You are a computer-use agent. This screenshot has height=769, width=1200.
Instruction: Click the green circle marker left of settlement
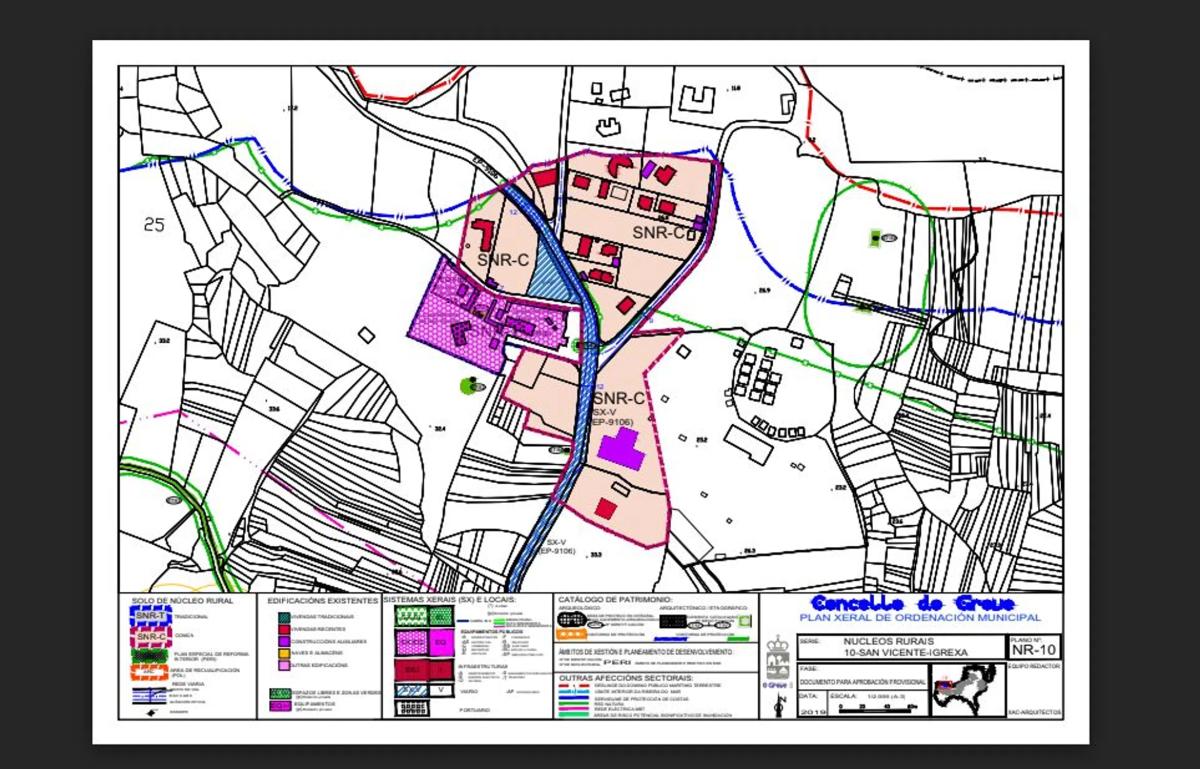click(x=467, y=385)
